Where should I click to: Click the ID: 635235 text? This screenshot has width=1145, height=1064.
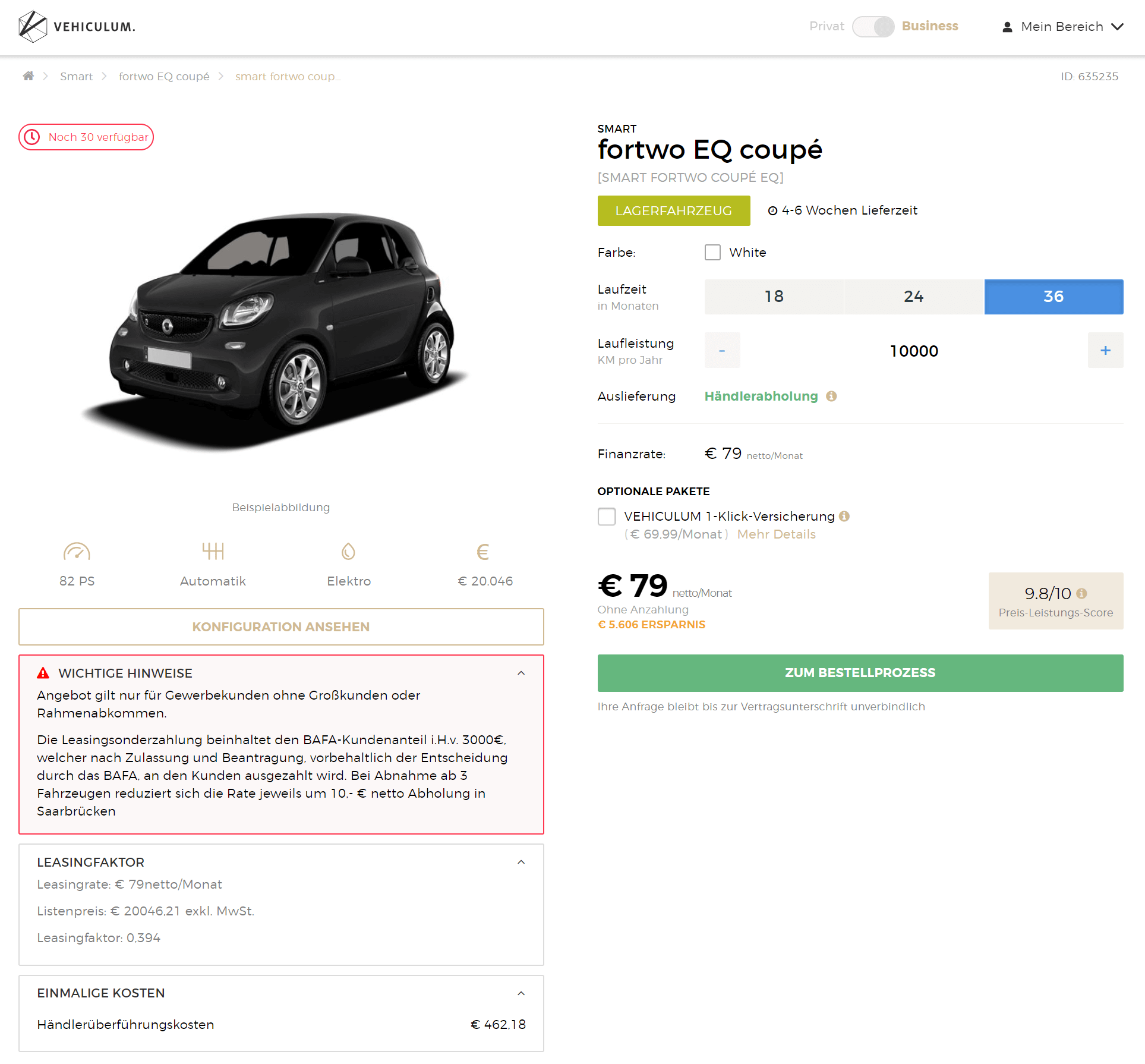(1090, 76)
